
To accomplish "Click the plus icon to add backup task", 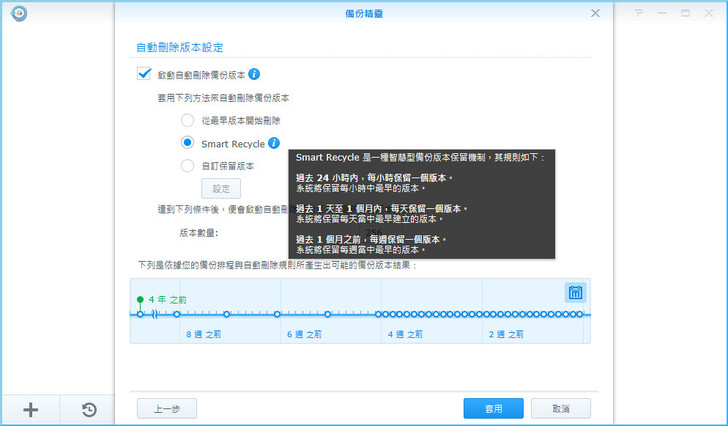I will [x=30, y=409].
